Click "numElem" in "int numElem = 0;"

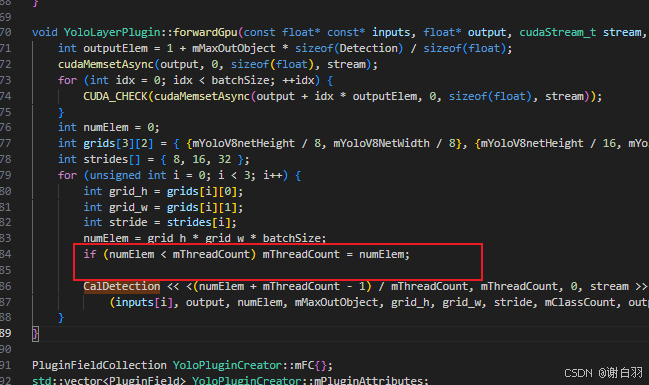tap(106, 128)
